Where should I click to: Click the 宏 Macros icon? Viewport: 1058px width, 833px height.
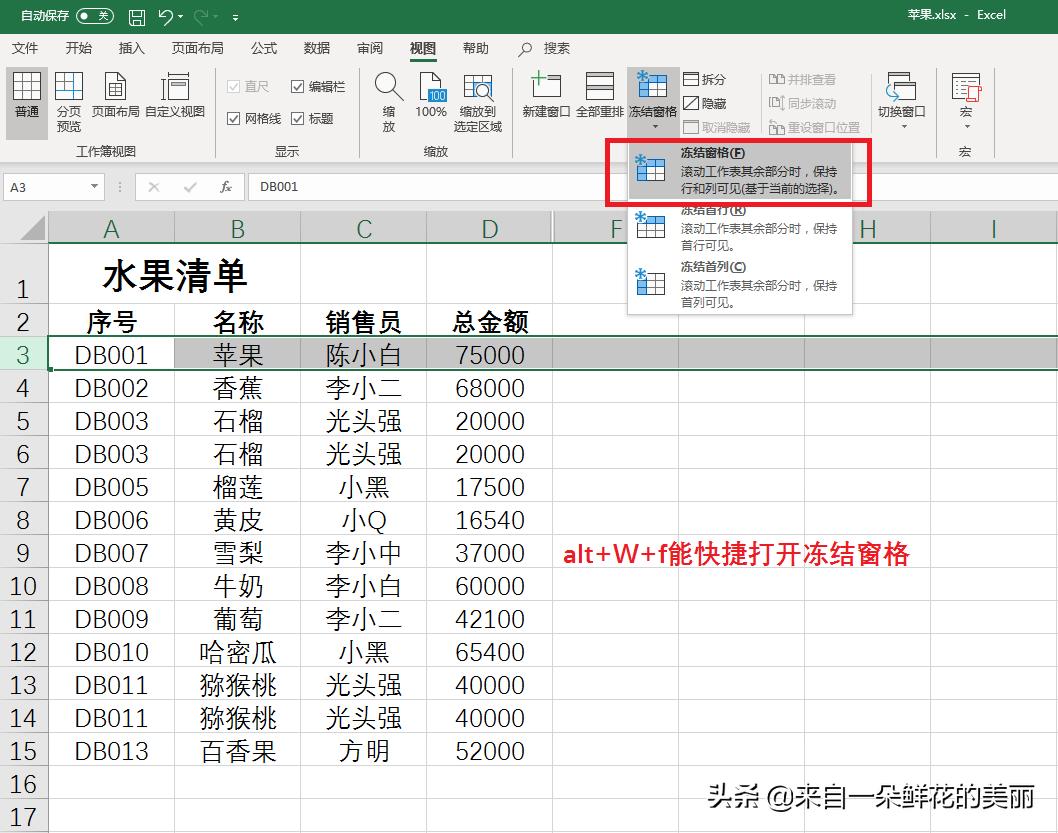[x=965, y=88]
